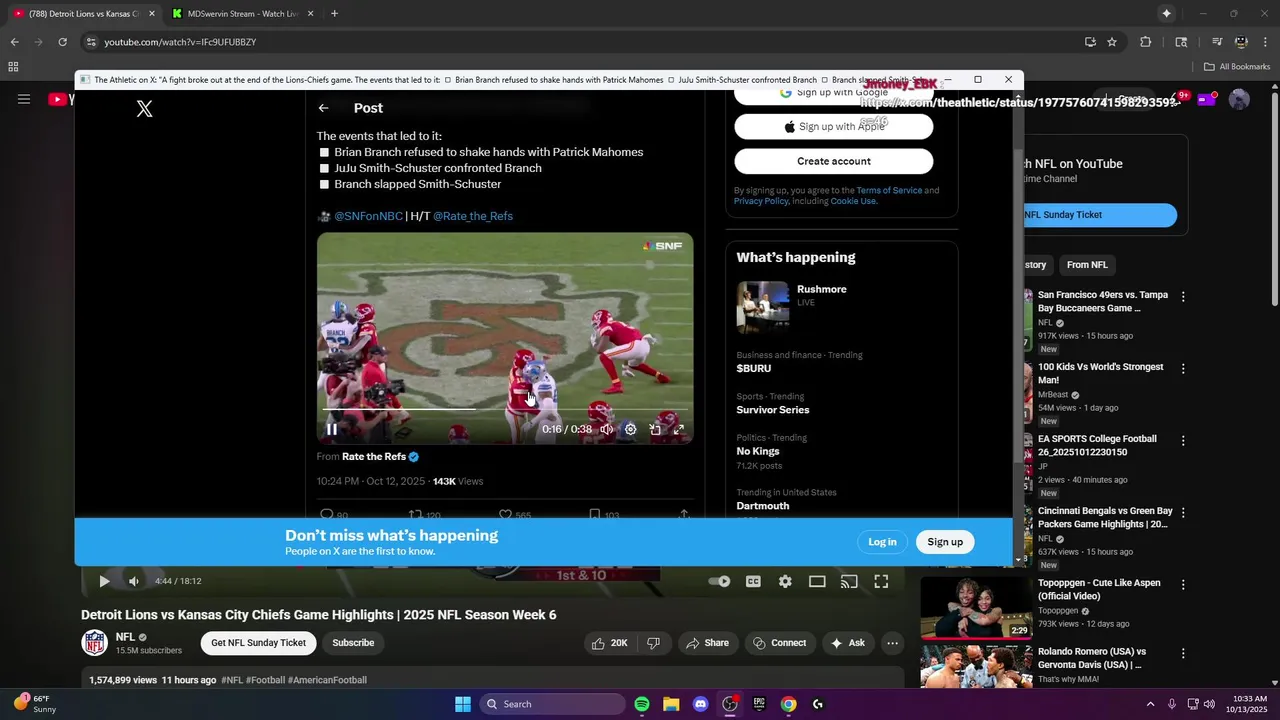
Task: Click Sign up on the X banner
Action: click(x=945, y=542)
